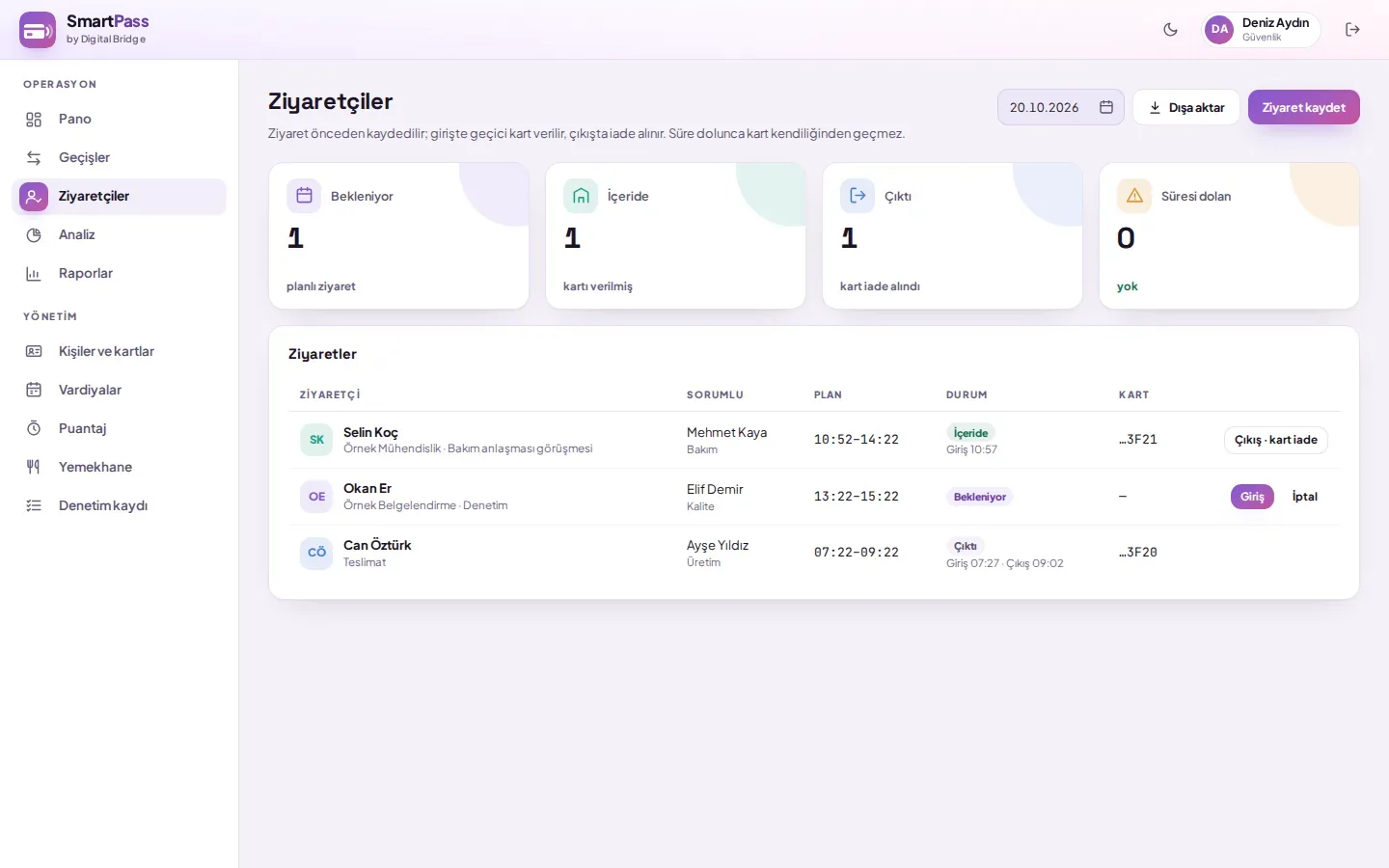This screenshot has height=868, width=1389.
Task: Click the İçeride card building icon
Action: (x=581, y=196)
